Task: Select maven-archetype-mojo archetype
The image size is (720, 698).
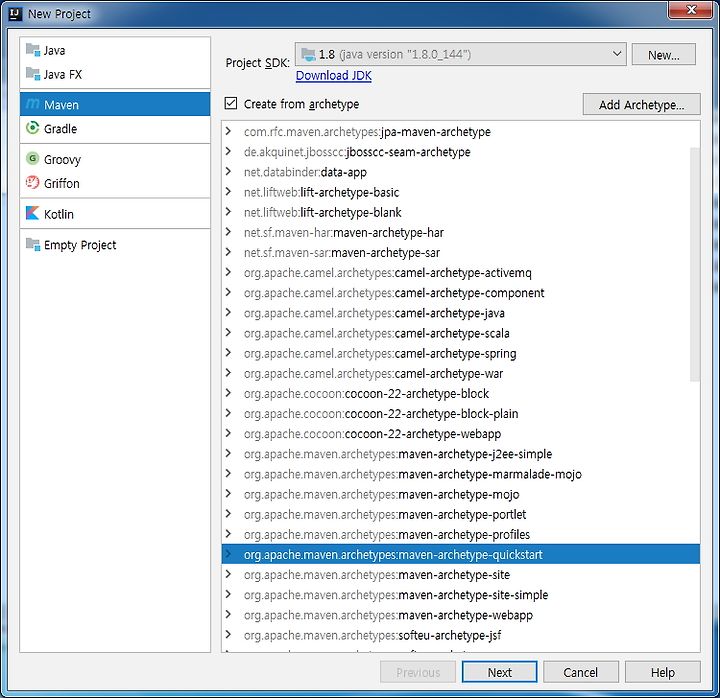Action: click(x=461, y=494)
